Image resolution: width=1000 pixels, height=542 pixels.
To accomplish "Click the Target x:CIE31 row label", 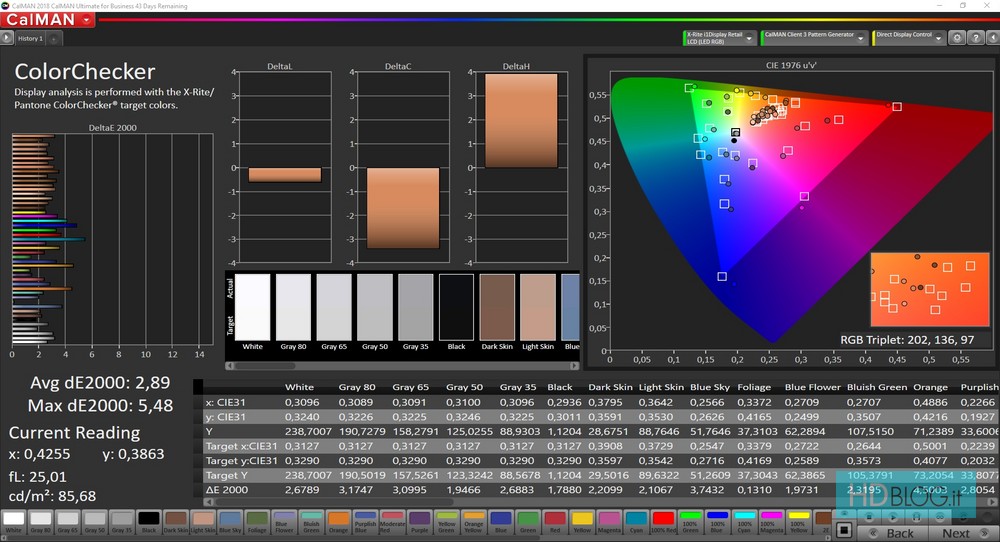I will (x=241, y=446).
